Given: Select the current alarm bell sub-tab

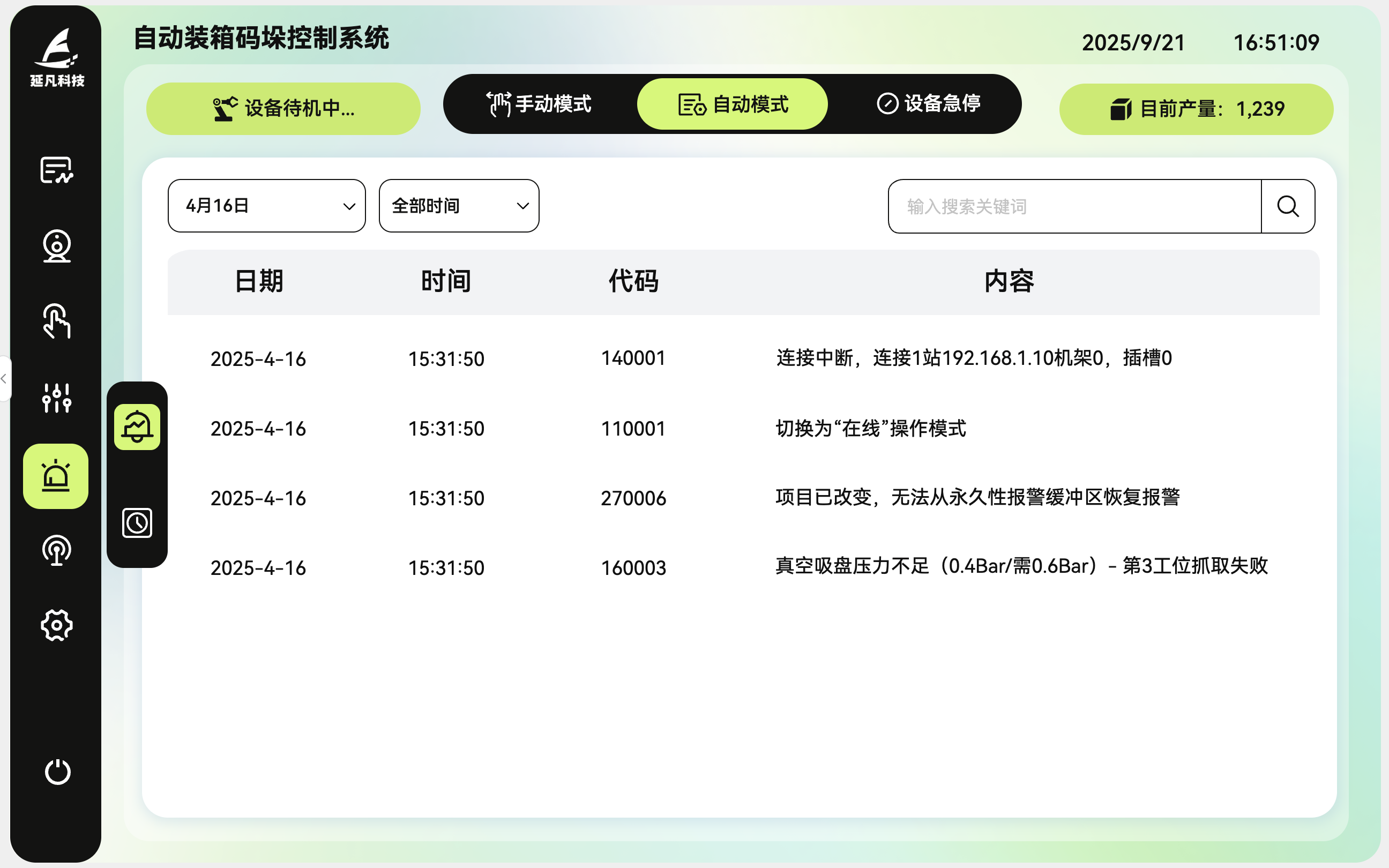Looking at the screenshot, I should 137,426.
